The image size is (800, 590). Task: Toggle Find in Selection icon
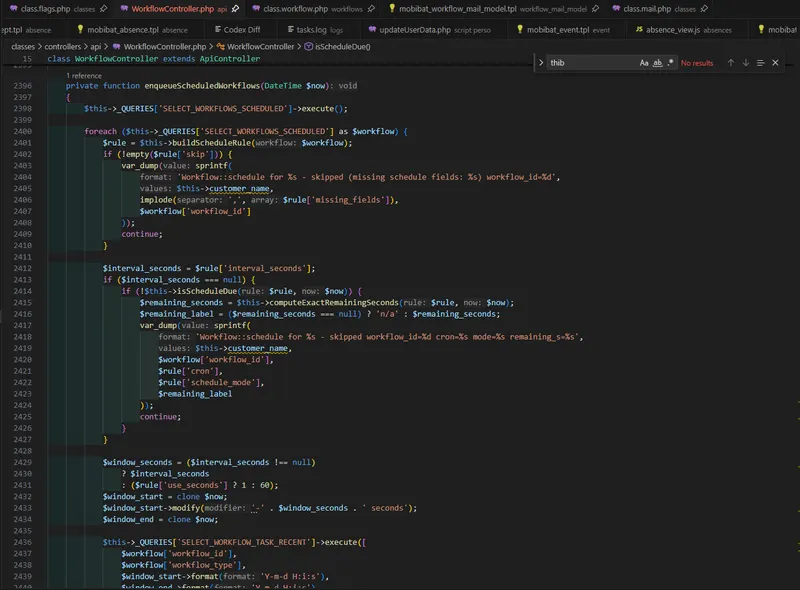pos(760,63)
